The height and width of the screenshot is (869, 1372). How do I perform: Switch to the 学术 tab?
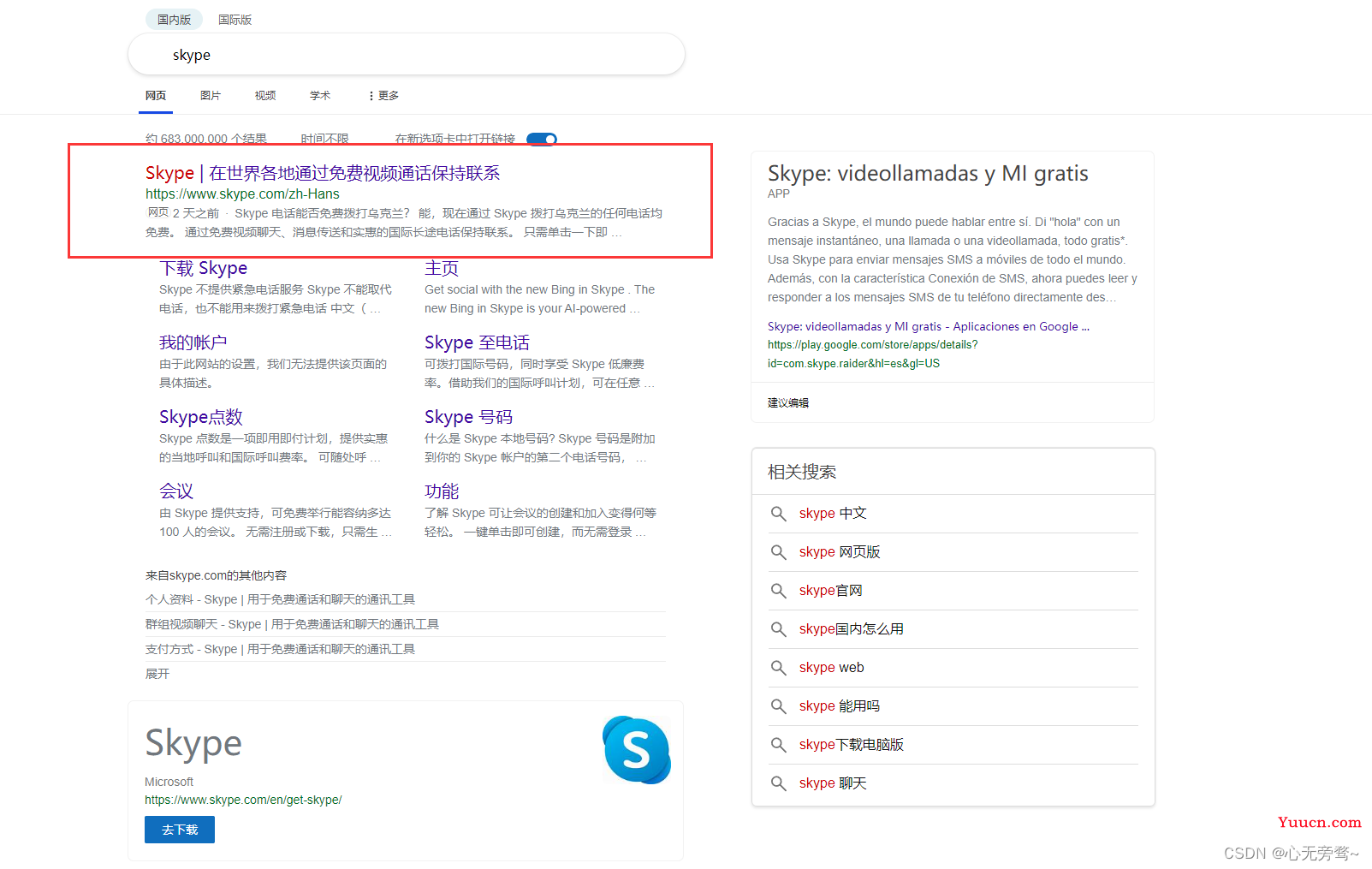[x=320, y=96]
